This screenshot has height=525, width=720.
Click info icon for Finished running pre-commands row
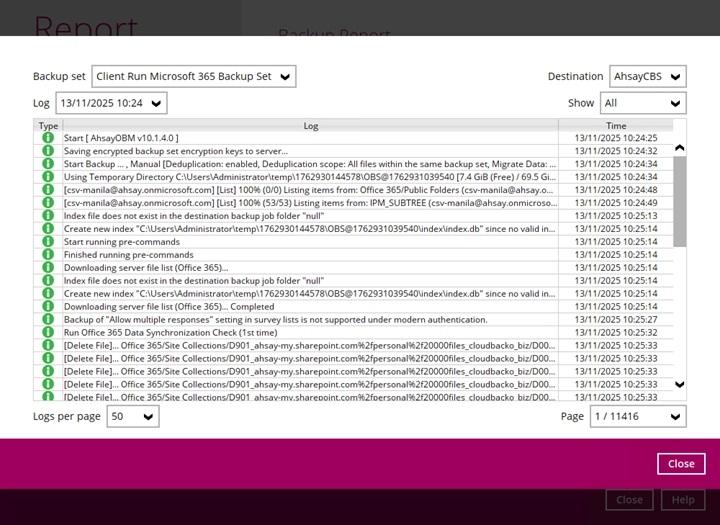coord(47,255)
